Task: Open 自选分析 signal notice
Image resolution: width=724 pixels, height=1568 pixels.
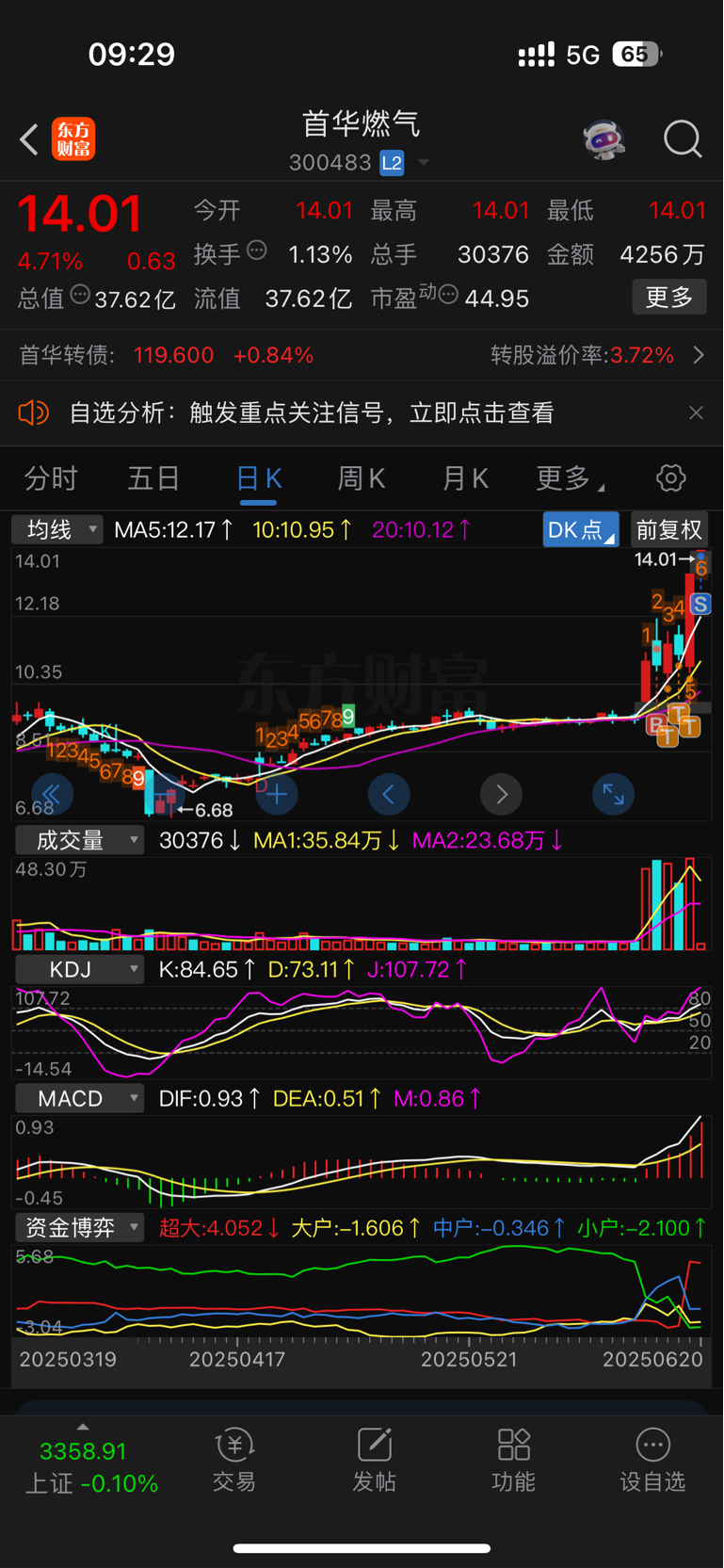Action: coord(312,412)
